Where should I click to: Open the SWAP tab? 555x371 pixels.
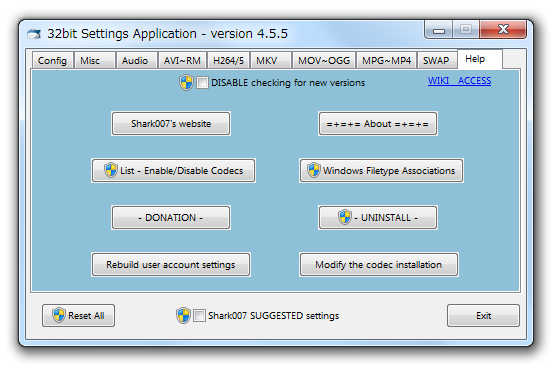point(437,60)
